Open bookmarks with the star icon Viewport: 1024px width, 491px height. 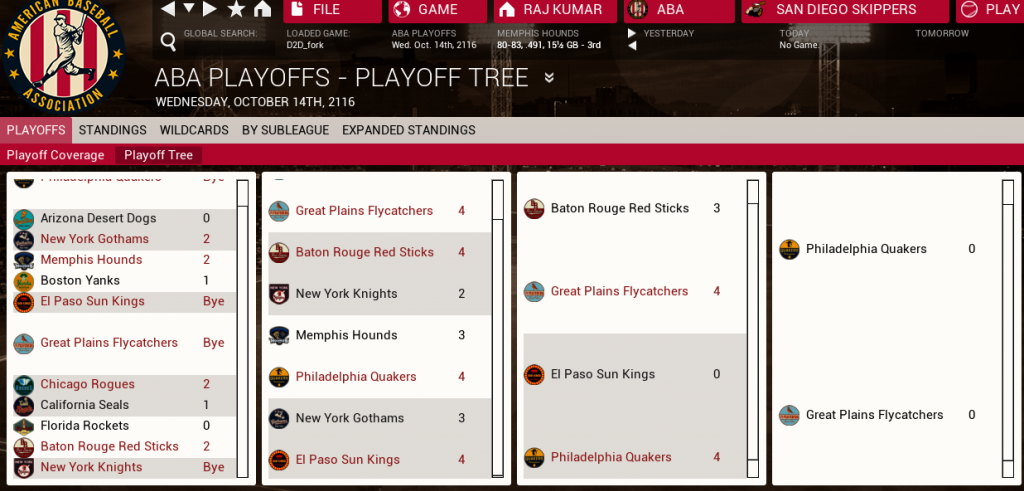click(x=236, y=9)
